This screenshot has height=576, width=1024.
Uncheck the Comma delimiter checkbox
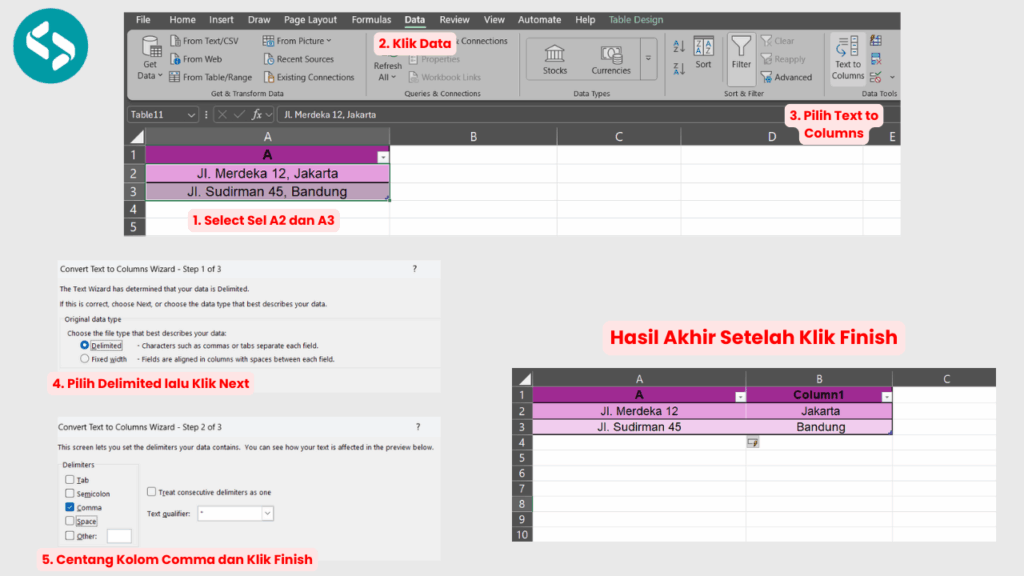point(70,507)
